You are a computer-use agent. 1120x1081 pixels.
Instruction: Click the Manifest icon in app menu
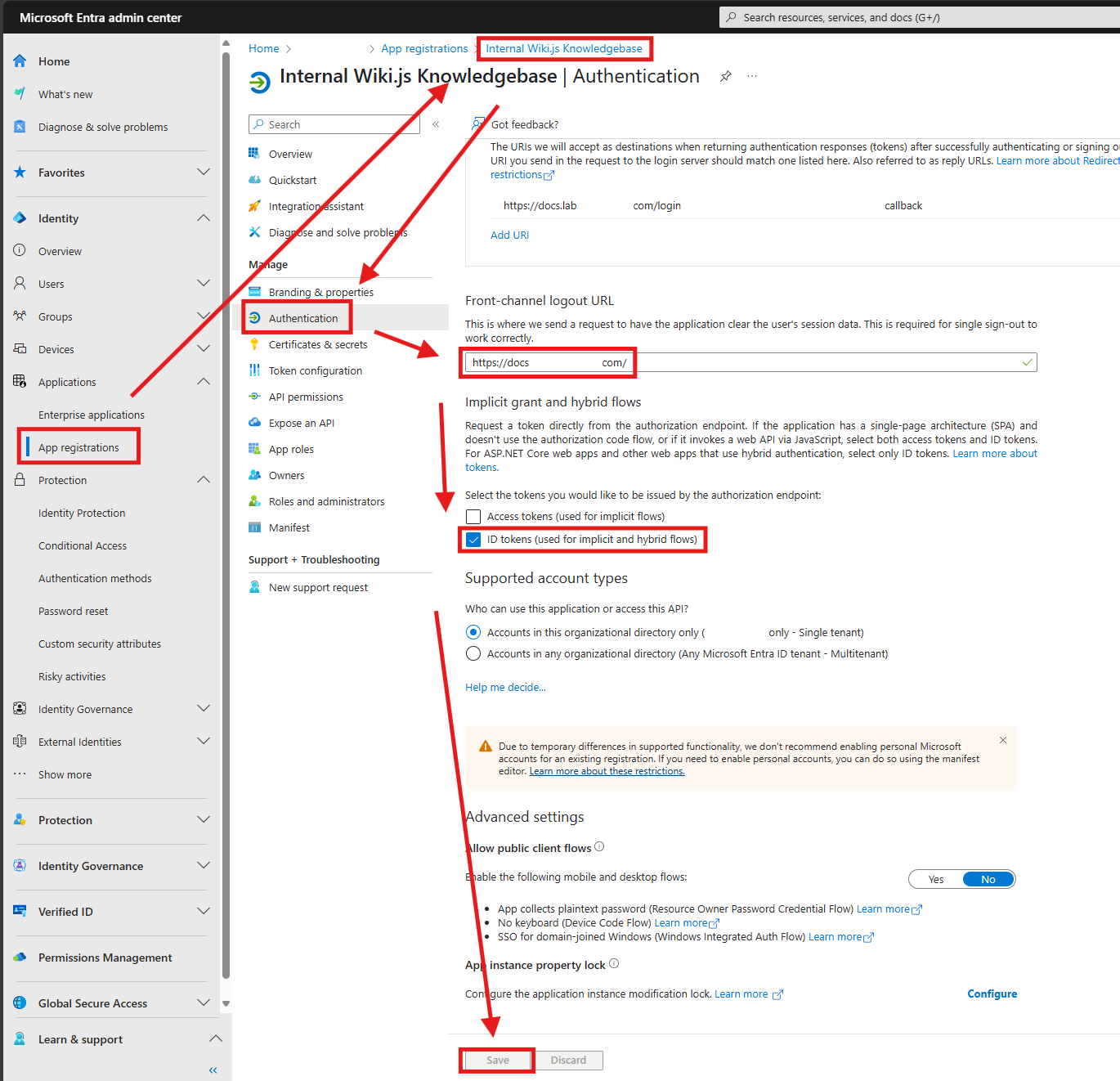tap(254, 527)
